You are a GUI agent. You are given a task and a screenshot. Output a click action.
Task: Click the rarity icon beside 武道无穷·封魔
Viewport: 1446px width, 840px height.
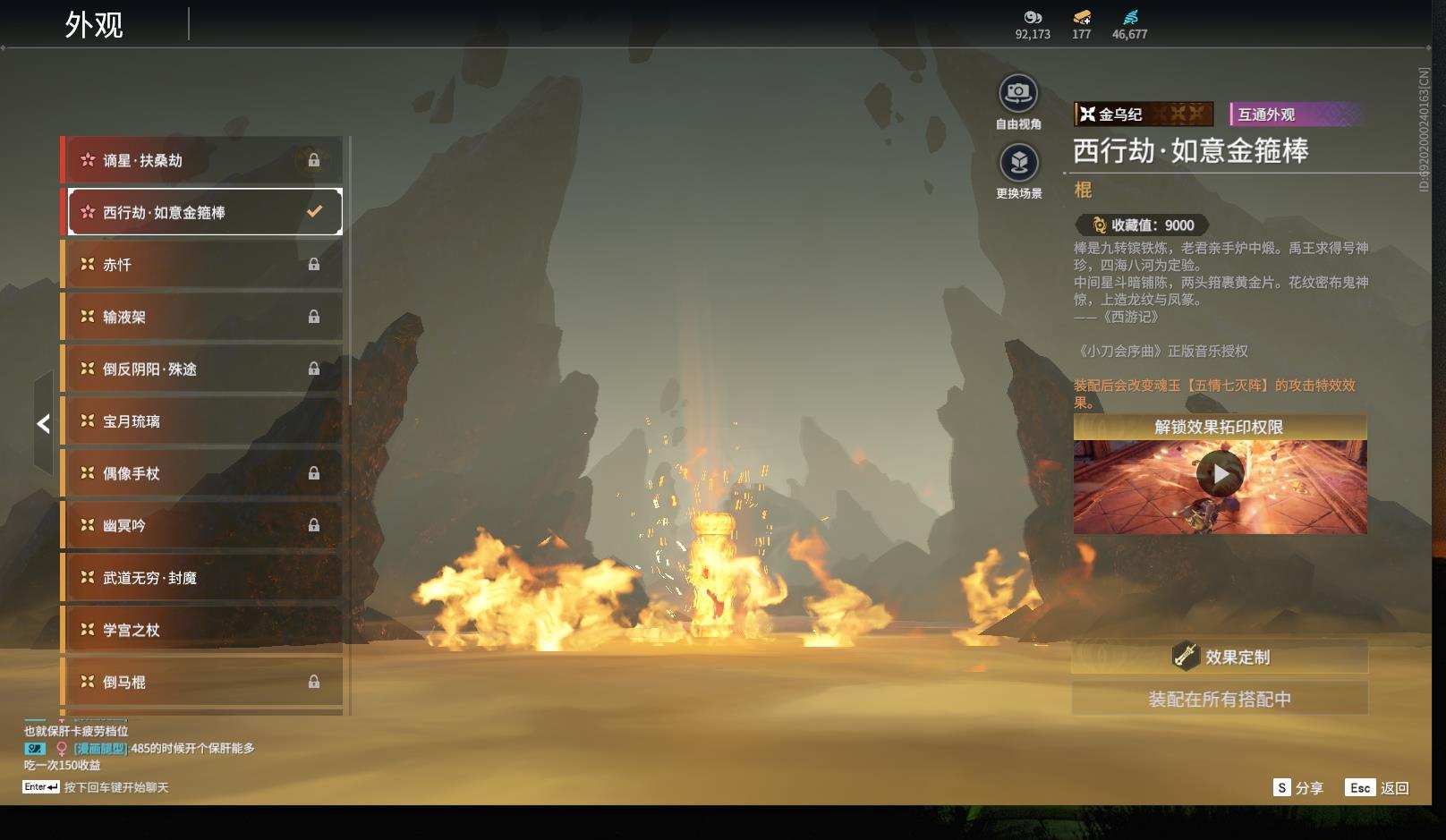[x=88, y=577]
